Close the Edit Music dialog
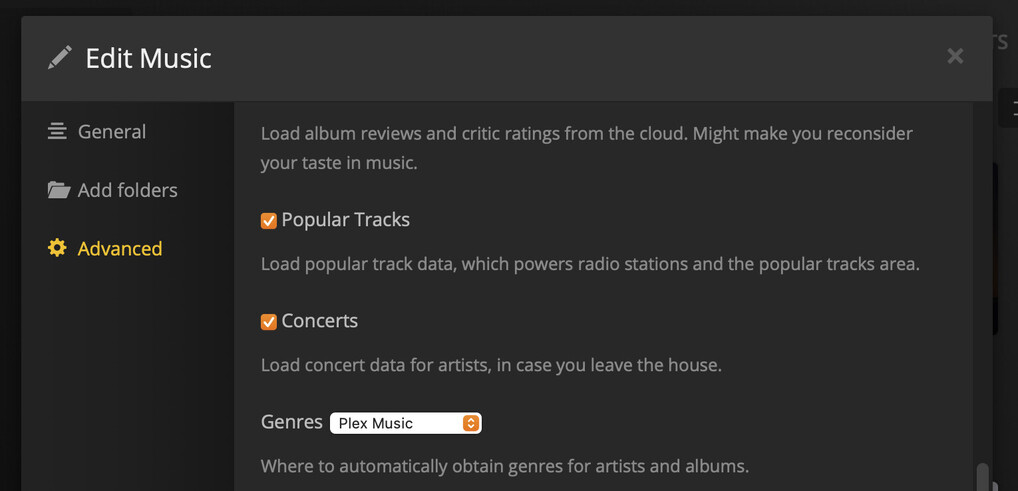This screenshot has width=1018, height=491. (x=955, y=56)
